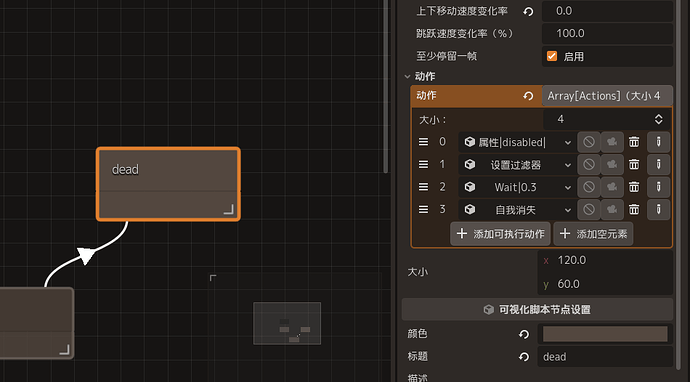Screen dimensions: 690x382
Task: Click the disable circle icon for 自我消失
Action: coord(589,209)
